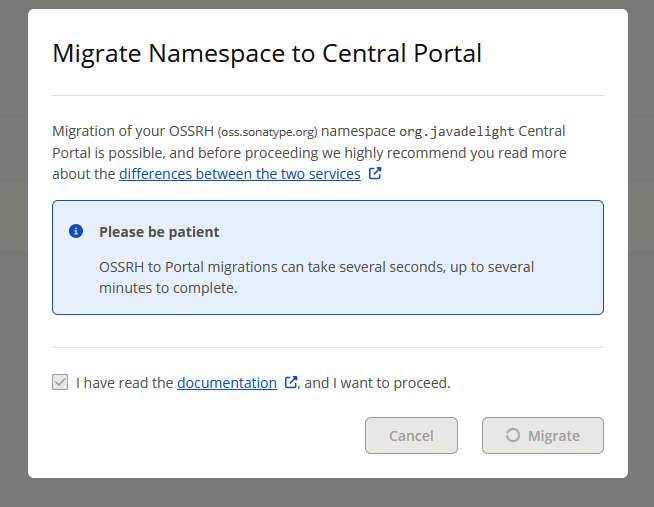Click 'Portal is possible' paragraph line
This screenshot has width=654, height=507.
(x=309, y=153)
